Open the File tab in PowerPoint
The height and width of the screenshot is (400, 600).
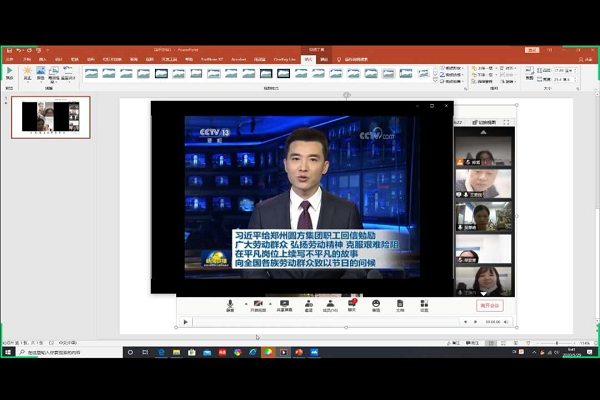coord(12,60)
